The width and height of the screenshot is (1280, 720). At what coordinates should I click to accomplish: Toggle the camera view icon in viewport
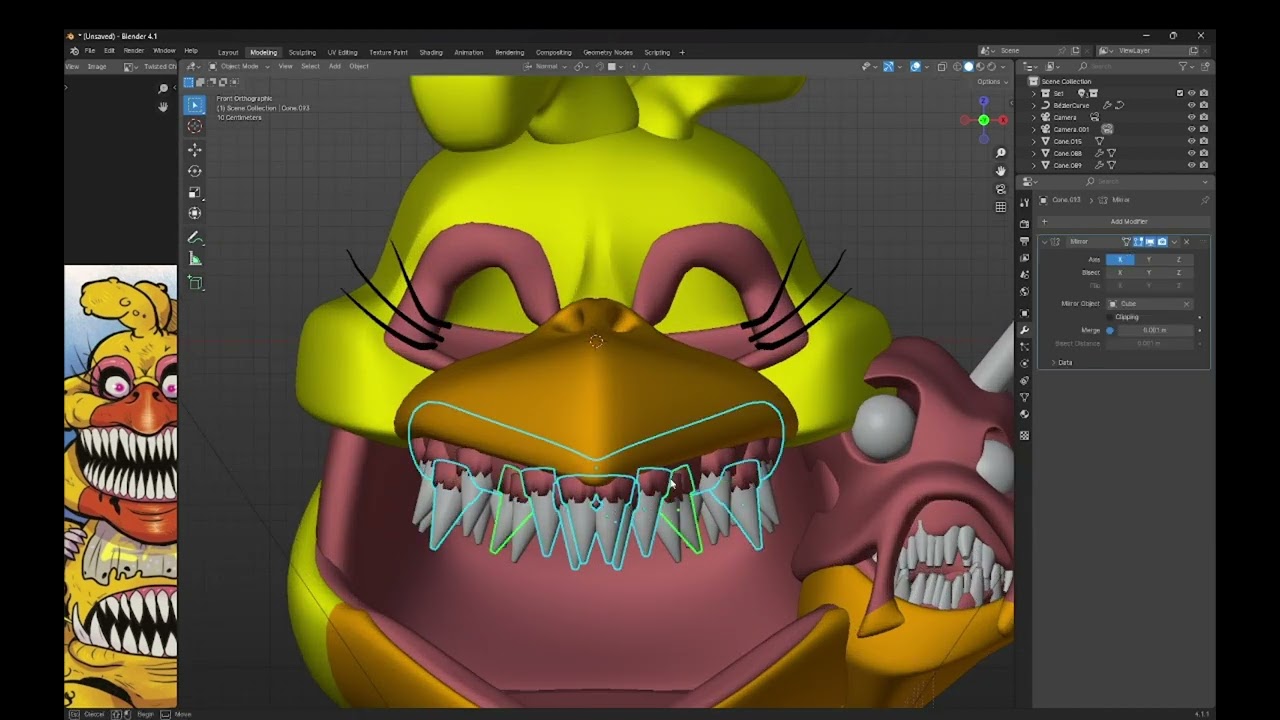click(x=1000, y=189)
